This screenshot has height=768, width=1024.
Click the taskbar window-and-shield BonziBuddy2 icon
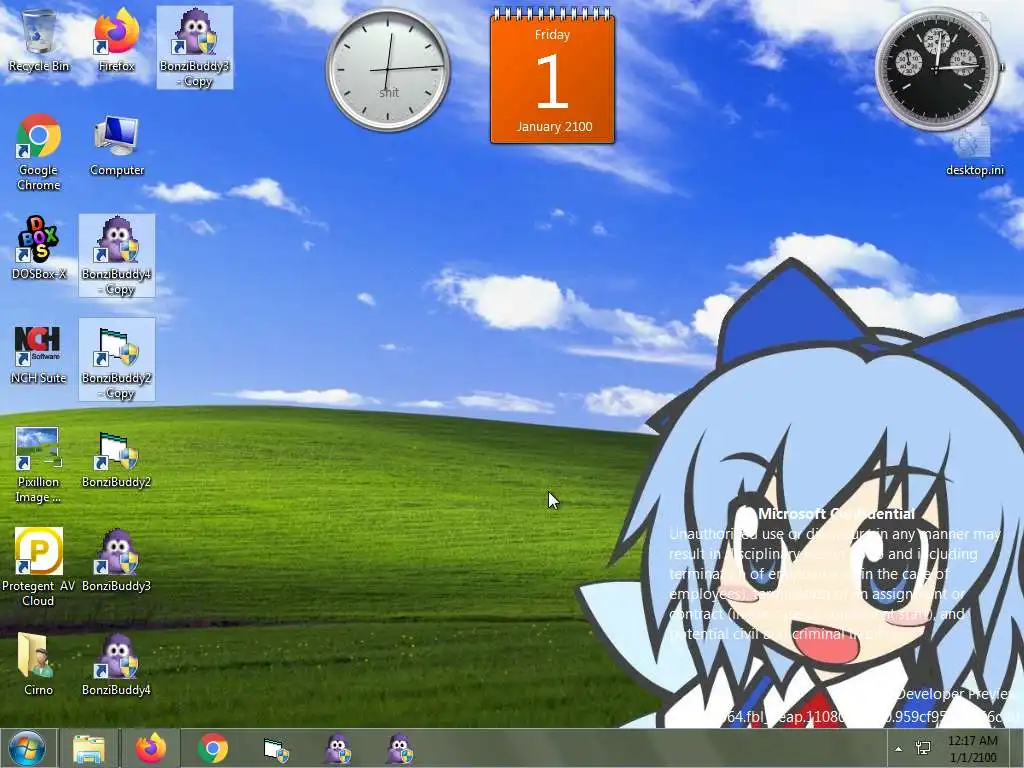tap(275, 749)
